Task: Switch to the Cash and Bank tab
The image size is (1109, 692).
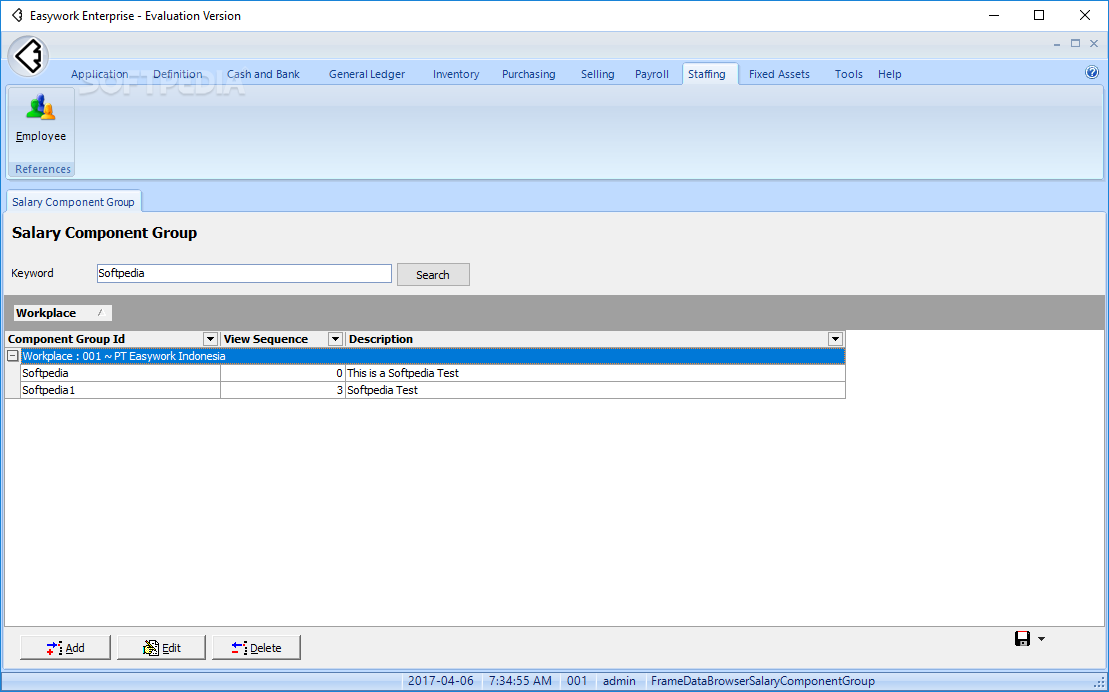Action: tap(263, 74)
